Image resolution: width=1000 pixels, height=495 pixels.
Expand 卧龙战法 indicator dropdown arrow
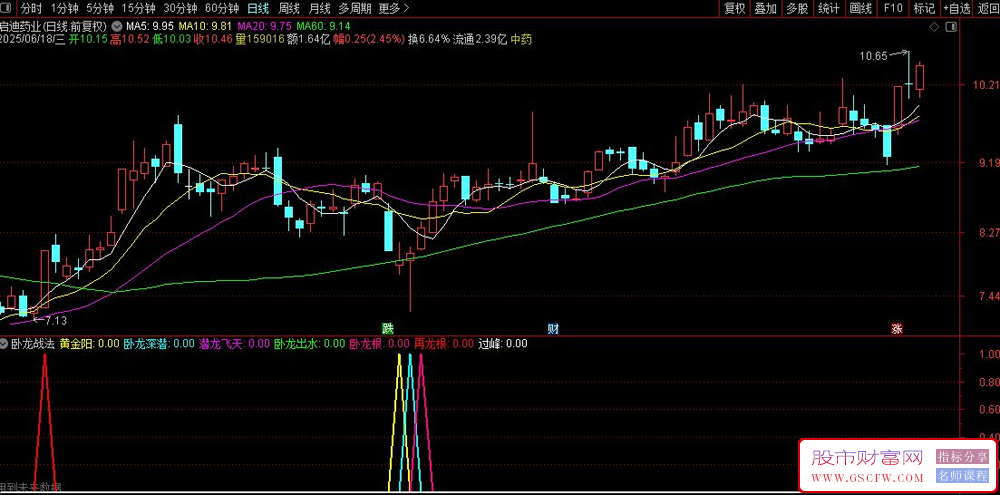4,343
